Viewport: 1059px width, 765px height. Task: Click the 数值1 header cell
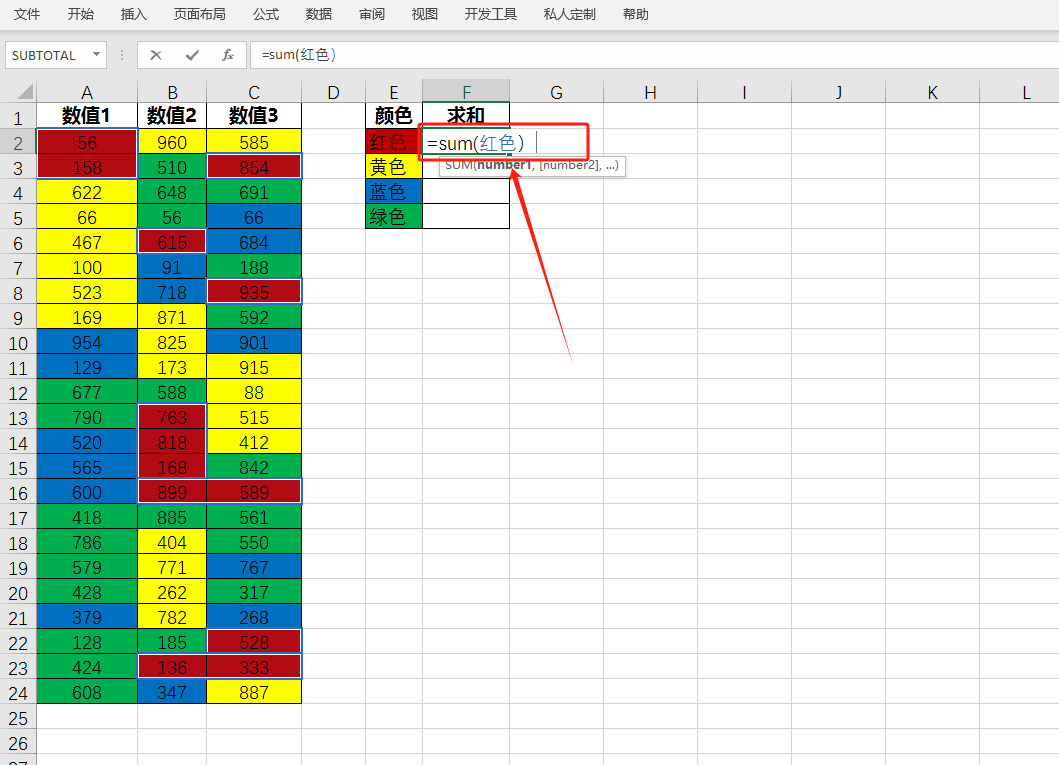(87, 116)
